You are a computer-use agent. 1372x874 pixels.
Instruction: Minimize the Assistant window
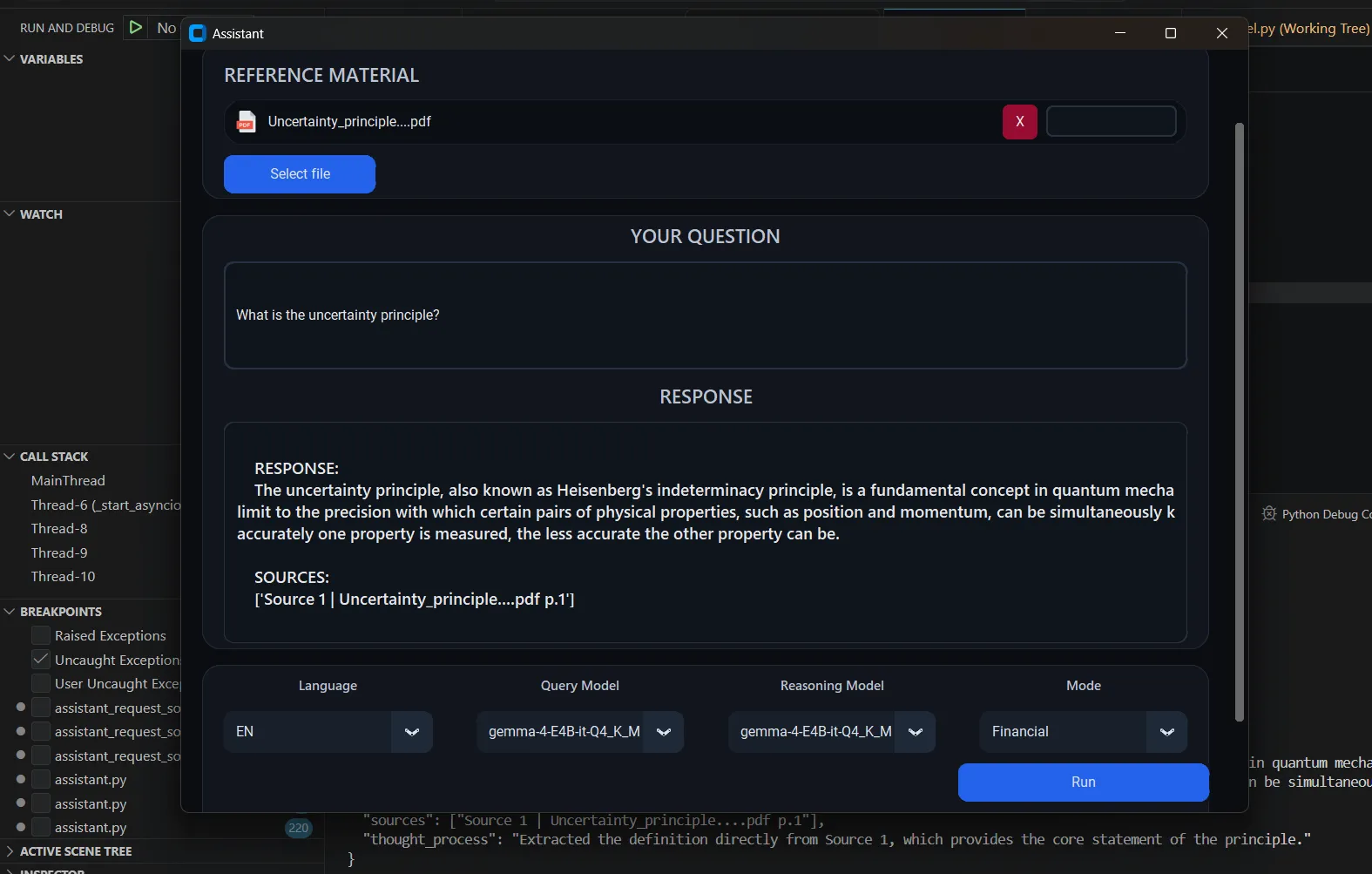tap(1120, 33)
